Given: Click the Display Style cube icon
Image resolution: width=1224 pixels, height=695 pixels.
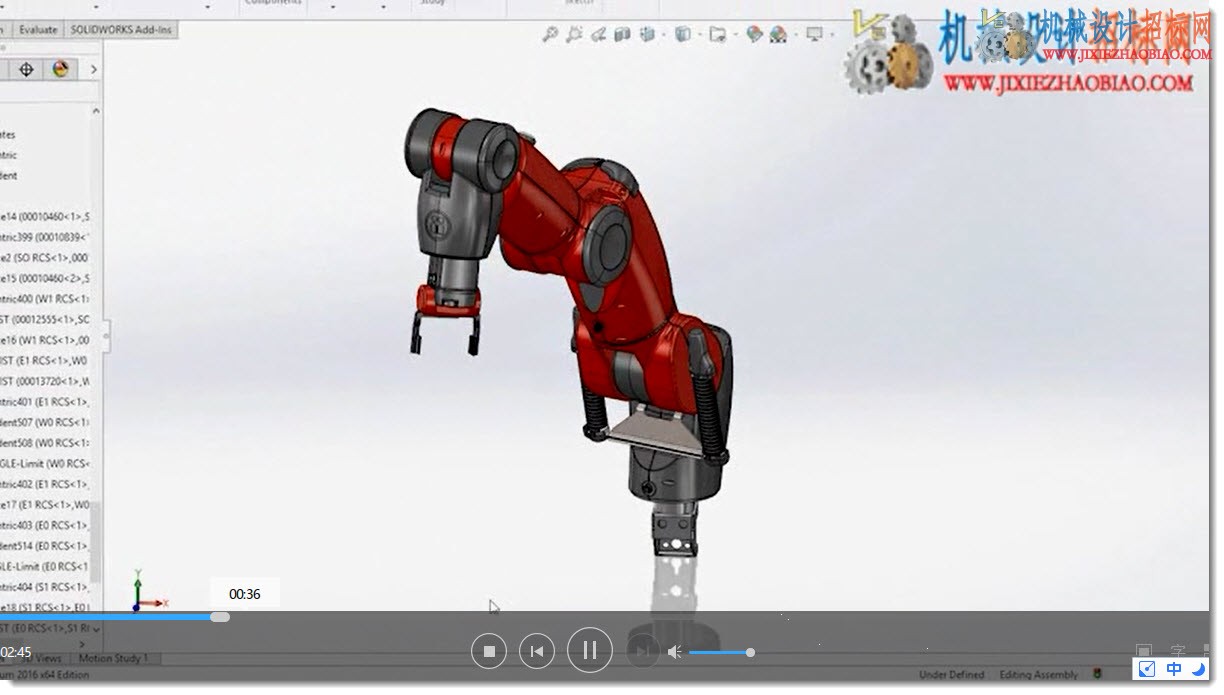Looking at the screenshot, I should coord(683,35).
